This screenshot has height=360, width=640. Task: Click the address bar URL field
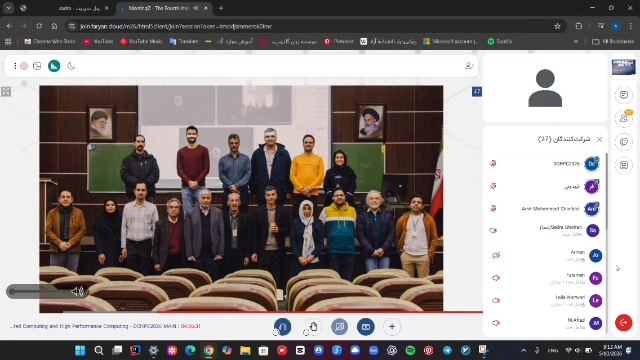314,26
